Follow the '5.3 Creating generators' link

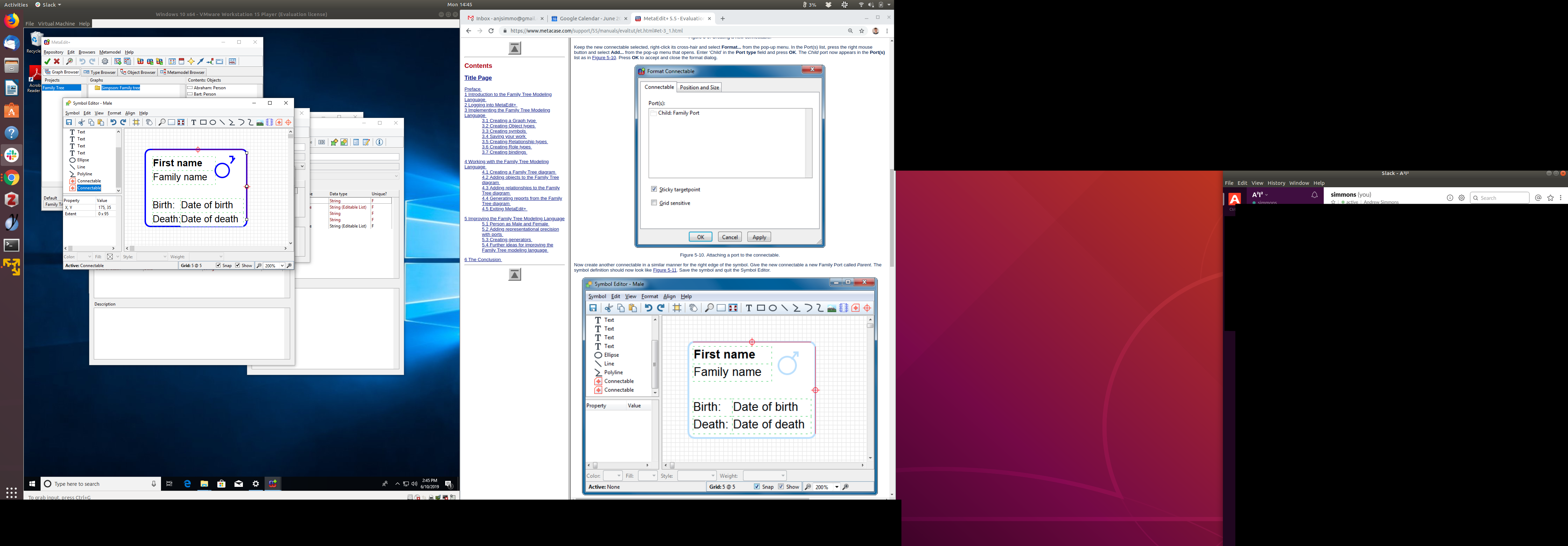pos(506,239)
